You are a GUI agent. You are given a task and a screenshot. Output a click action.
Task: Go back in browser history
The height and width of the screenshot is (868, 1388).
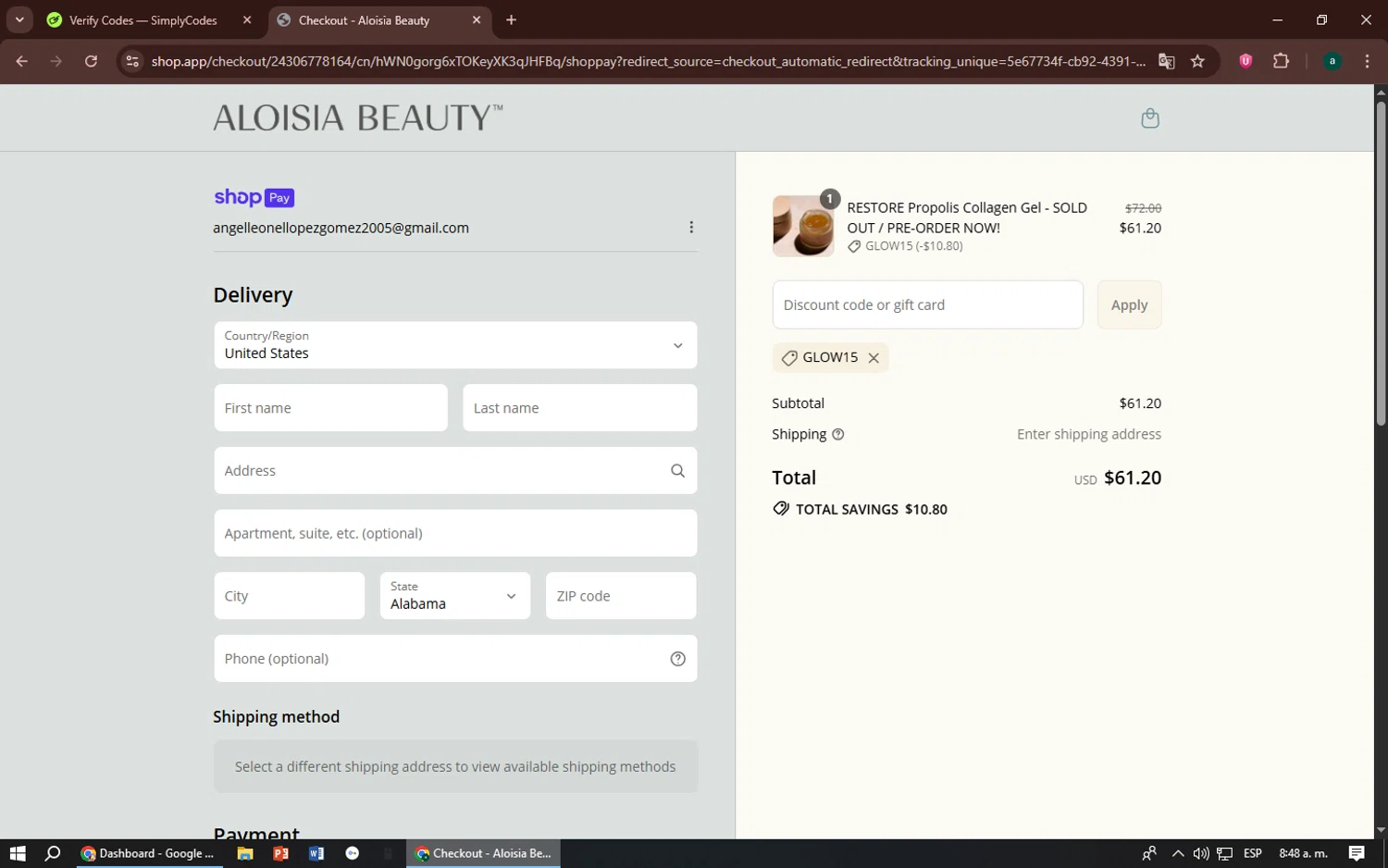[x=22, y=61]
